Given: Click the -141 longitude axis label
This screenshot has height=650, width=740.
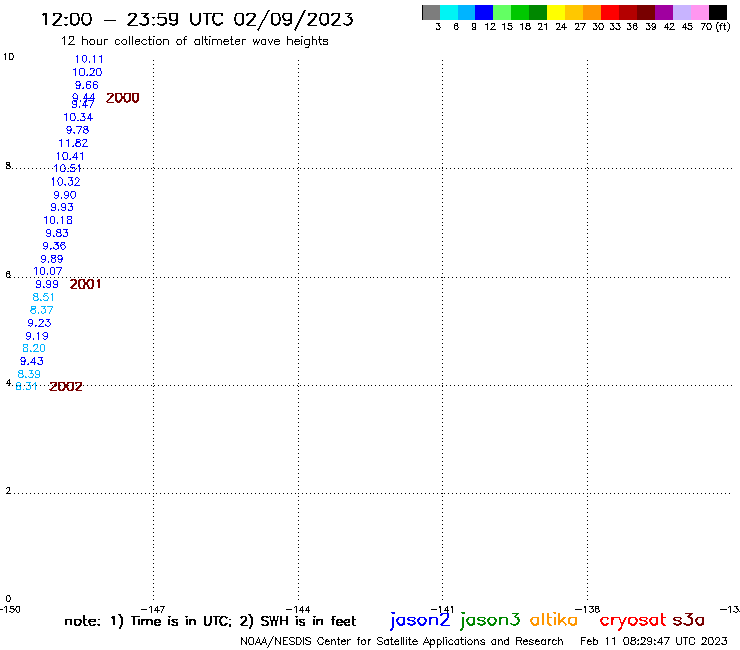Looking at the screenshot, I should pos(443,609).
